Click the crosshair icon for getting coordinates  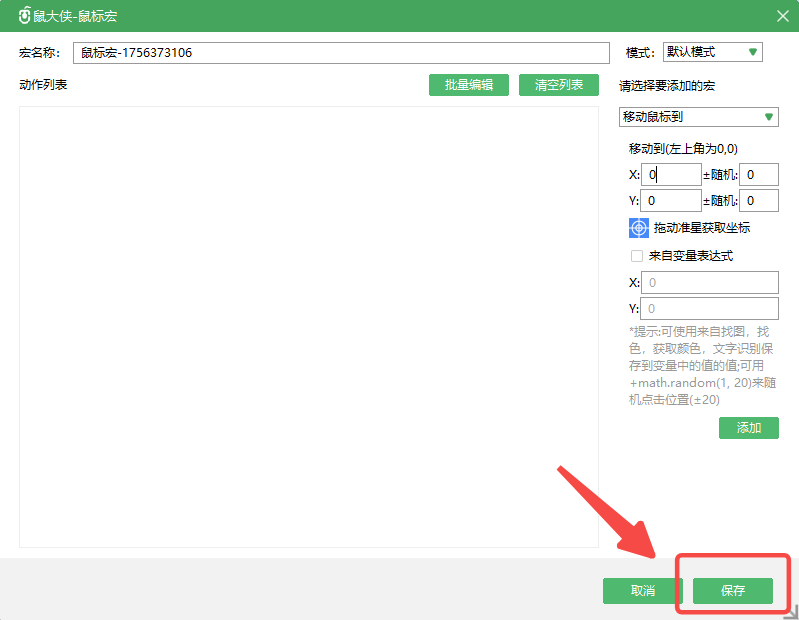pos(639,228)
